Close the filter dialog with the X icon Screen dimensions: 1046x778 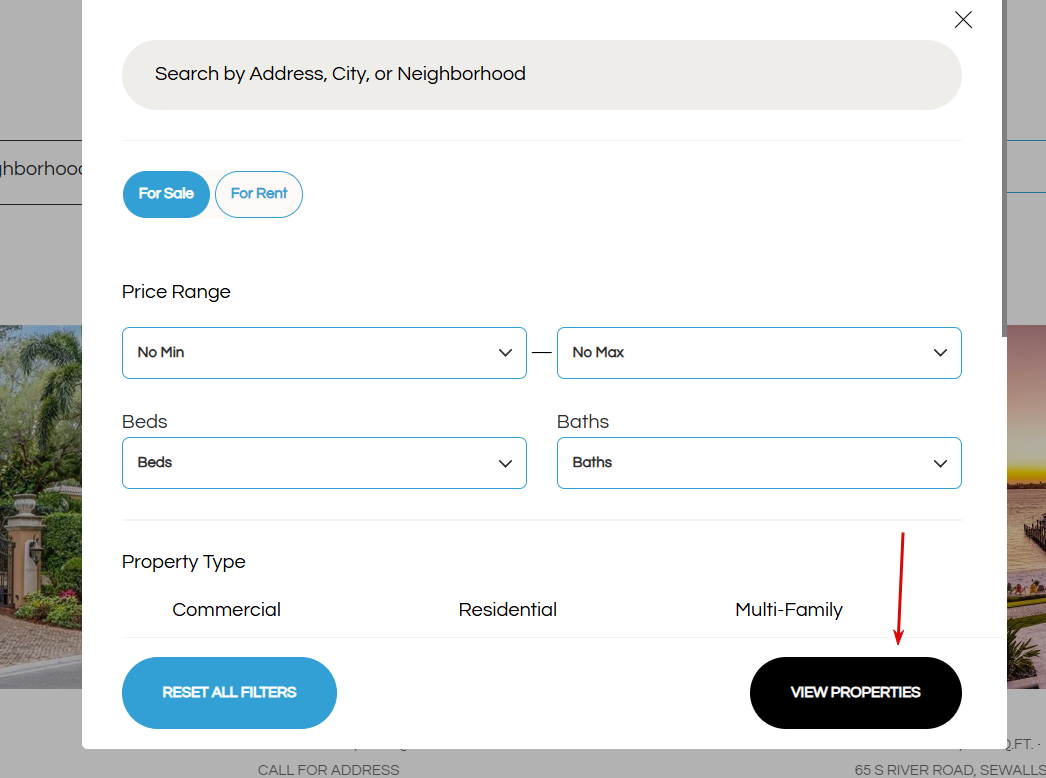[x=963, y=20]
